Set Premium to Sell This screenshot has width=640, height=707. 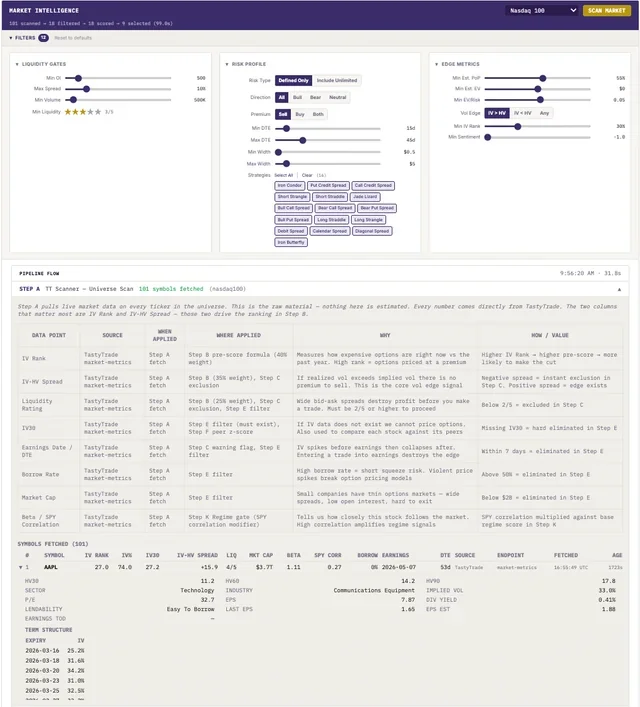click(283, 114)
